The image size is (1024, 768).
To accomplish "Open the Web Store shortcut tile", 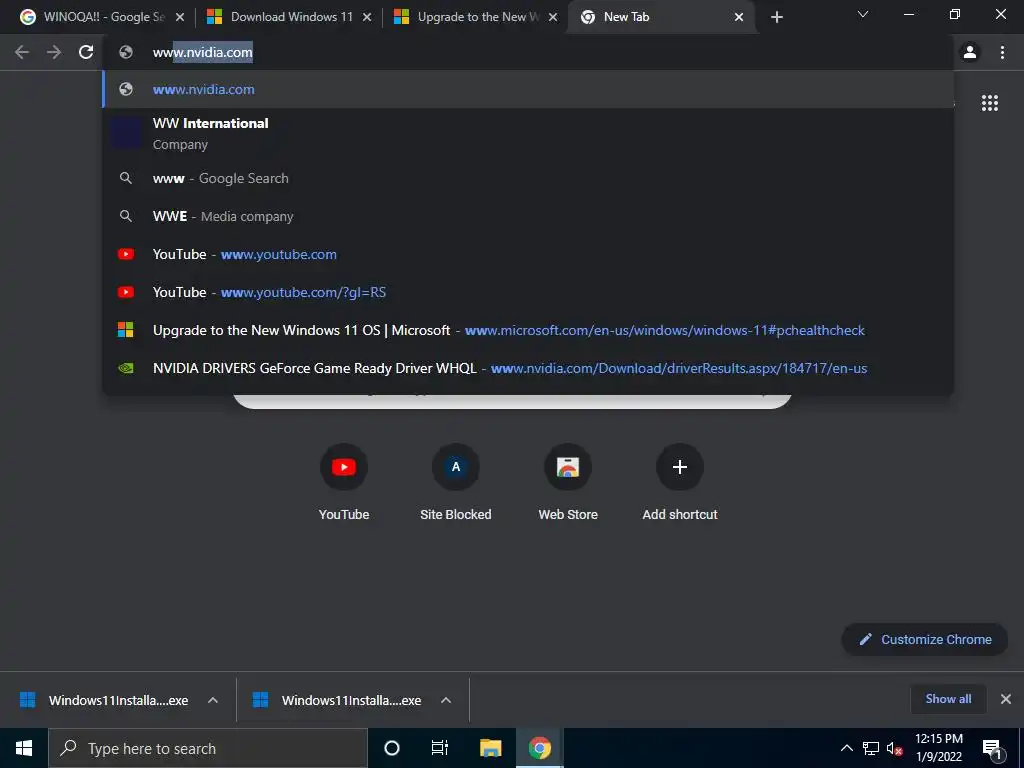I will coord(568,482).
